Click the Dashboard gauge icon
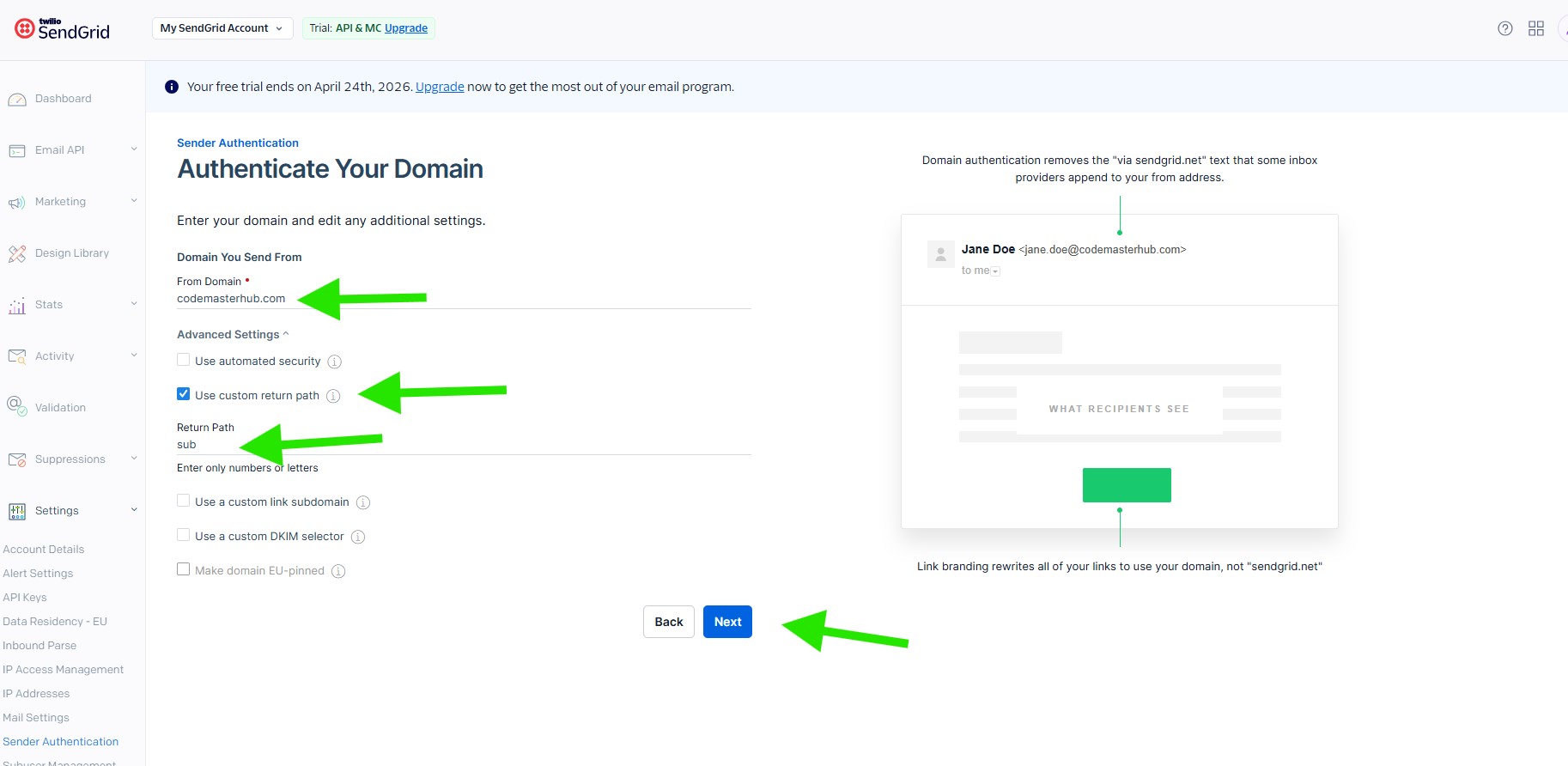1568x766 pixels. click(17, 100)
